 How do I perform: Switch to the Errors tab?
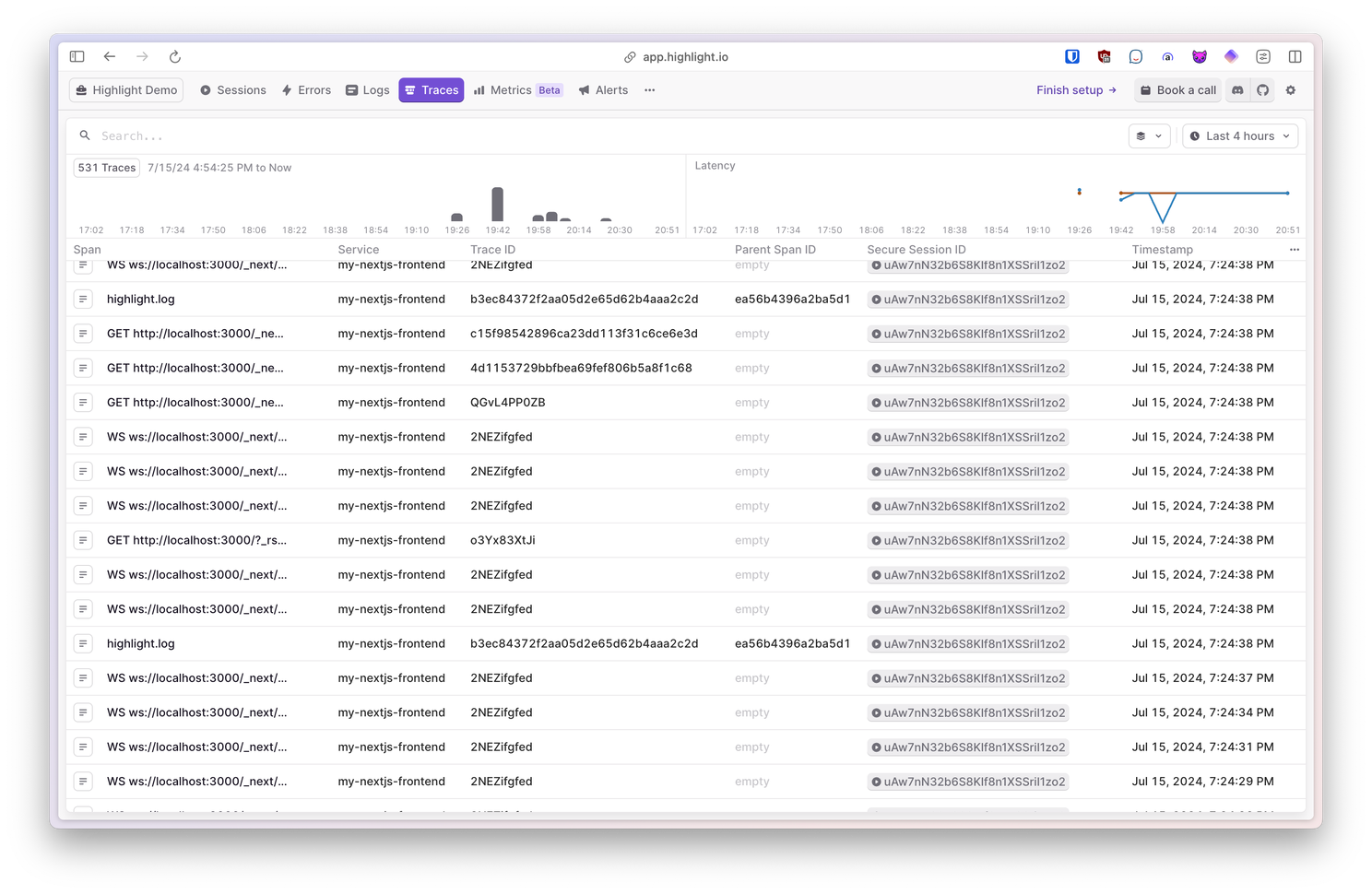[x=306, y=90]
